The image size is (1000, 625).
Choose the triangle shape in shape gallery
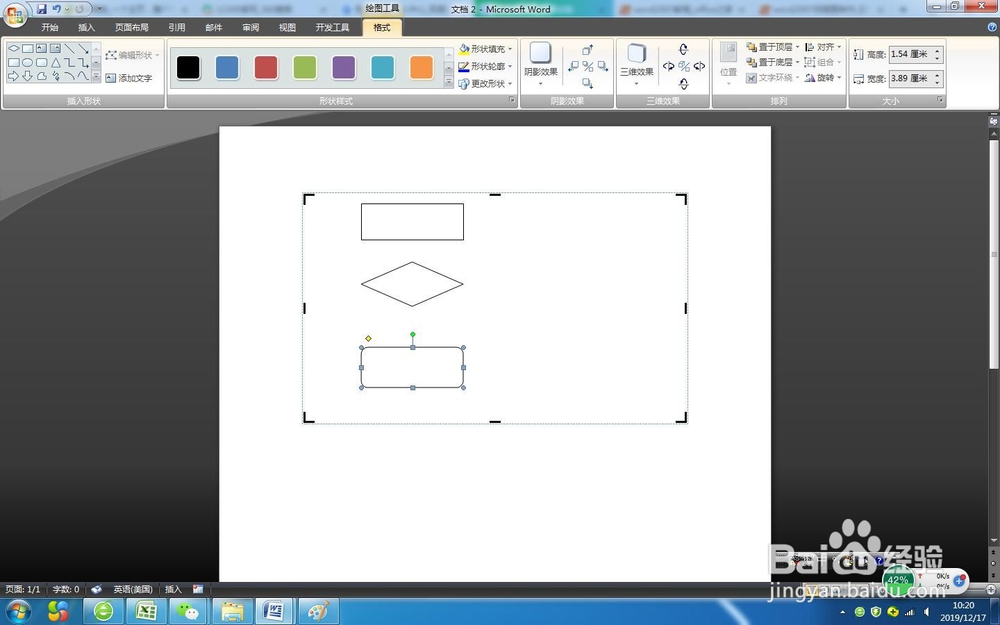(x=56, y=62)
